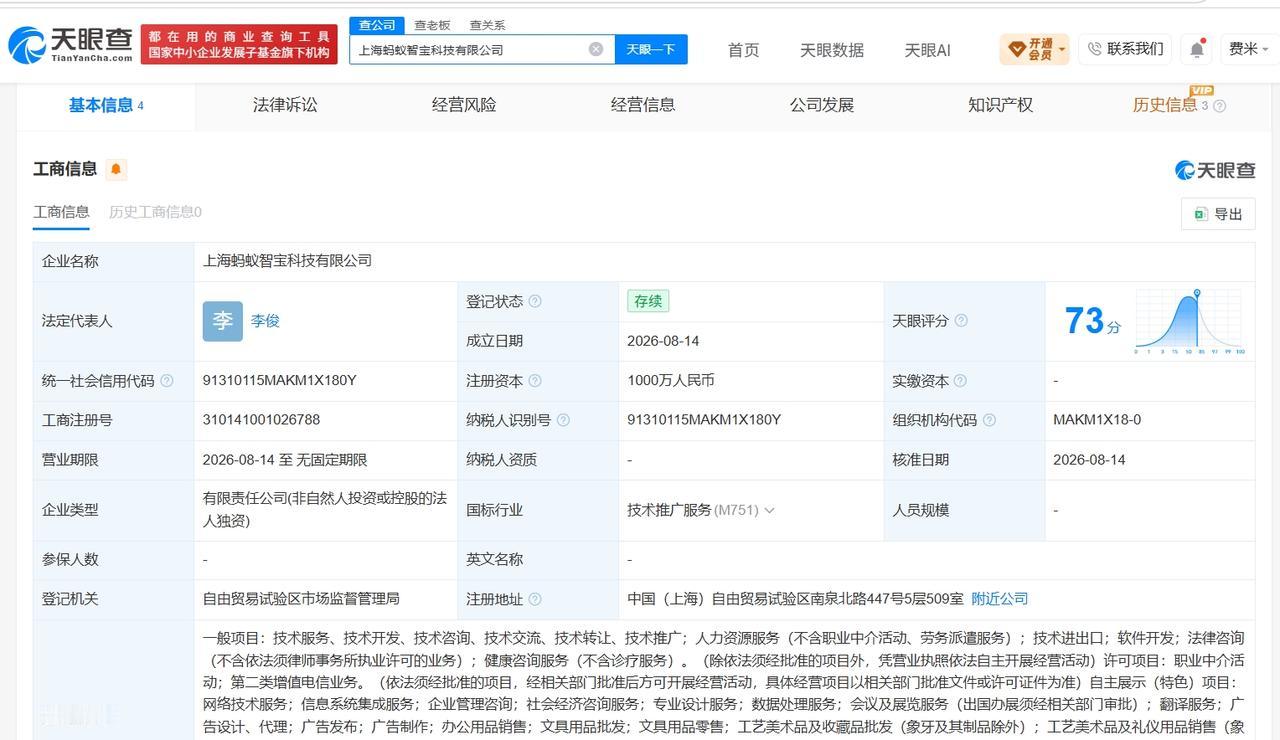This screenshot has width=1280, height=740.
Task: Open the 天眼数据 navigation link
Action: click(832, 50)
